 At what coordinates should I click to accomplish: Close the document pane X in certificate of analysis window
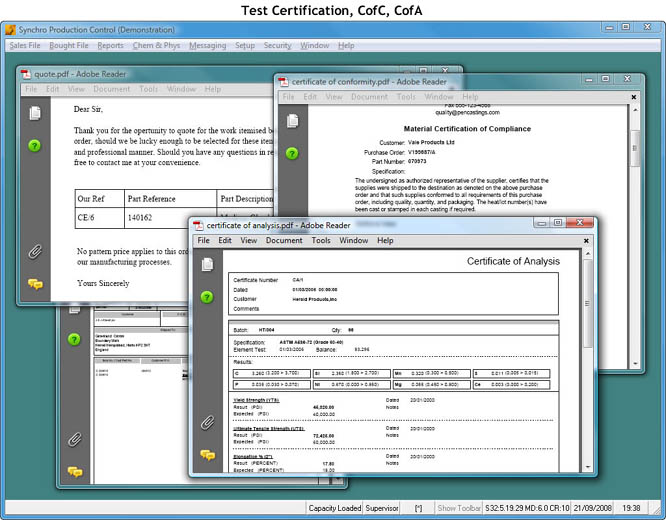586,241
